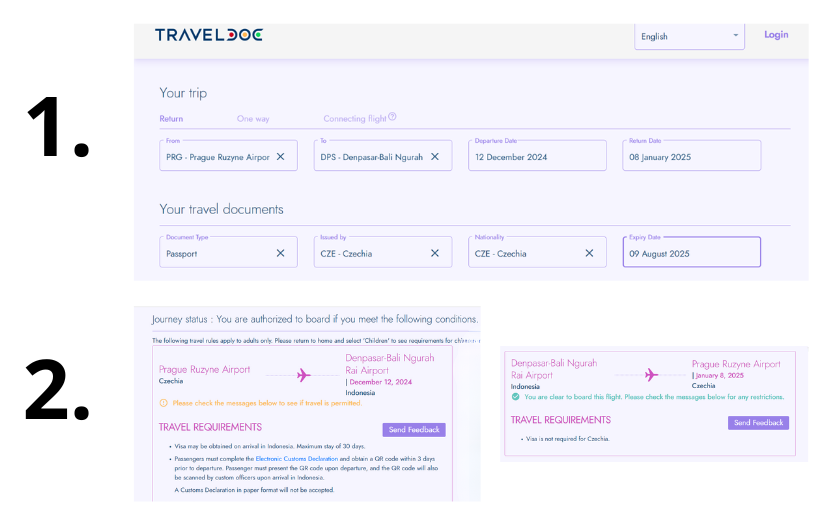The width and height of the screenshot is (828, 517).
Task: Click the orange warning info icon
Action: [x=163, y=403]
